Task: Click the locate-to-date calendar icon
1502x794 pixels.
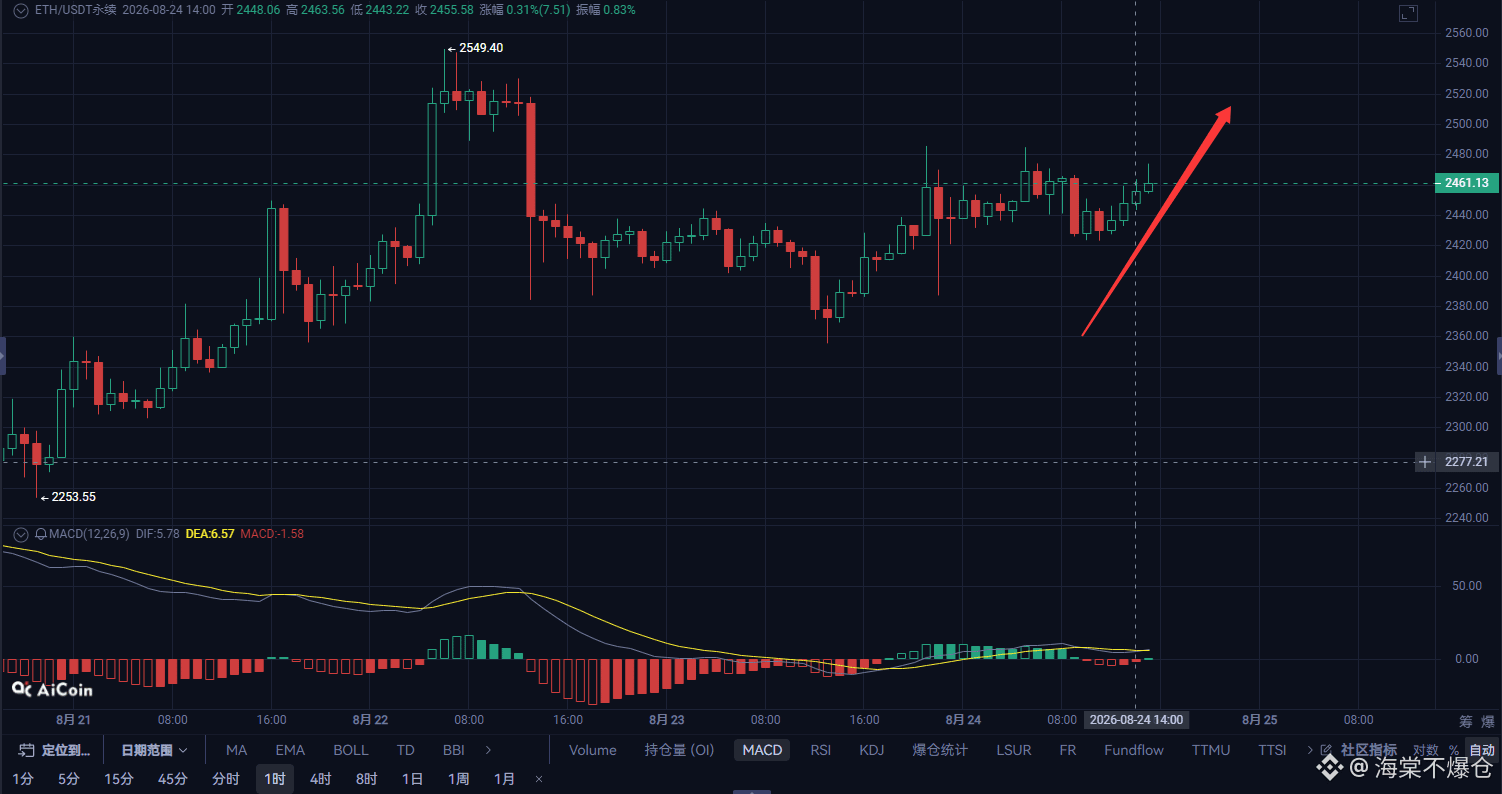Action: click(x=25, y=750)
